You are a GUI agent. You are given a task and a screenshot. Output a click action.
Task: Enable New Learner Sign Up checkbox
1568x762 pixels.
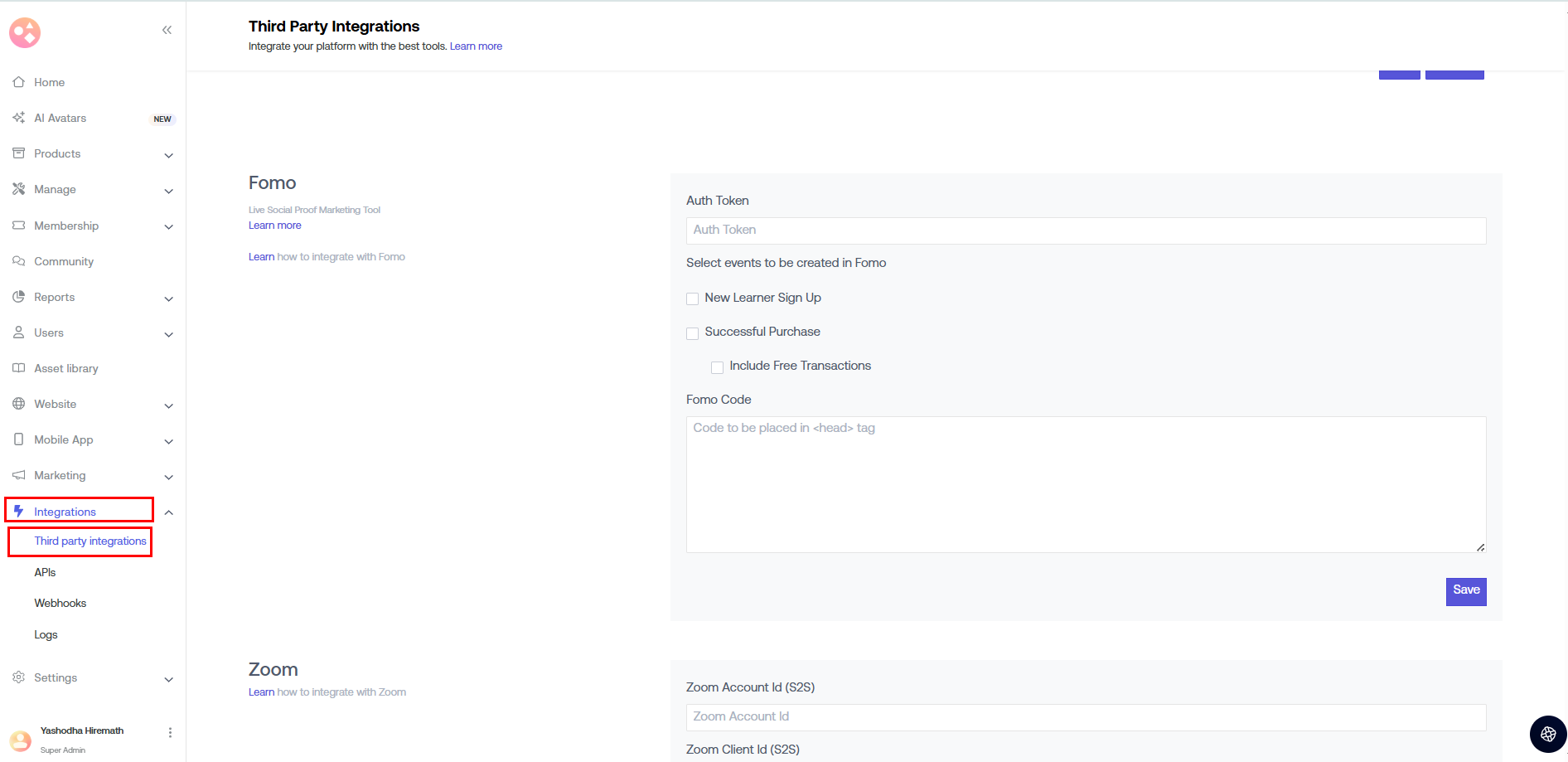click(x=693, y=298)
